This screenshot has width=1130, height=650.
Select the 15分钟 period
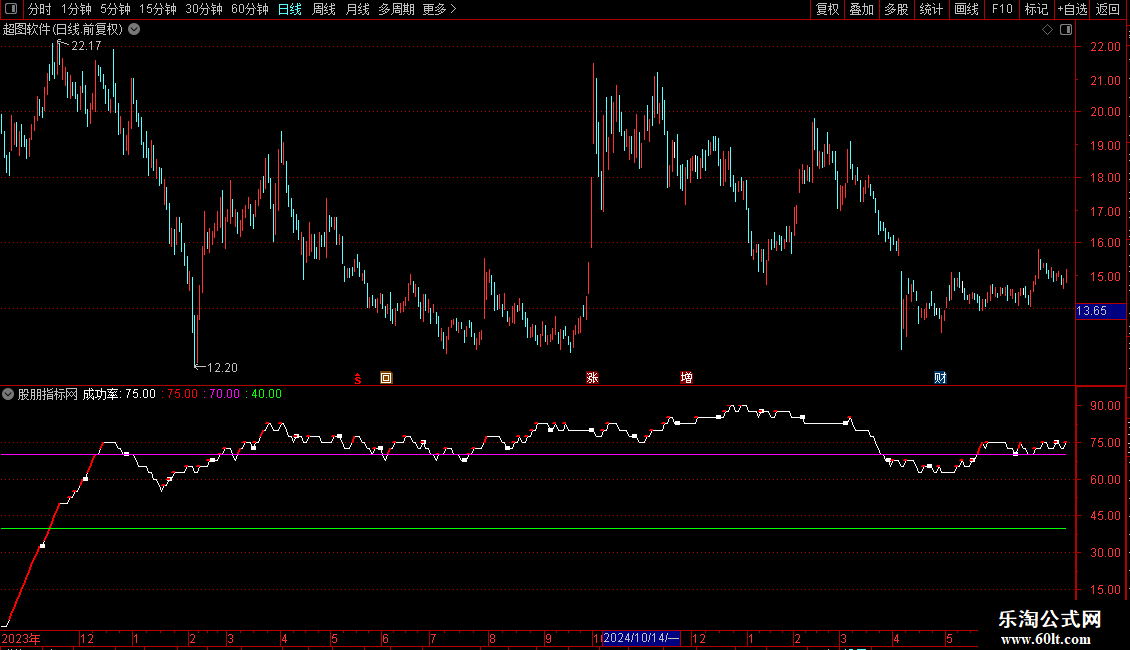pos(158,9)
